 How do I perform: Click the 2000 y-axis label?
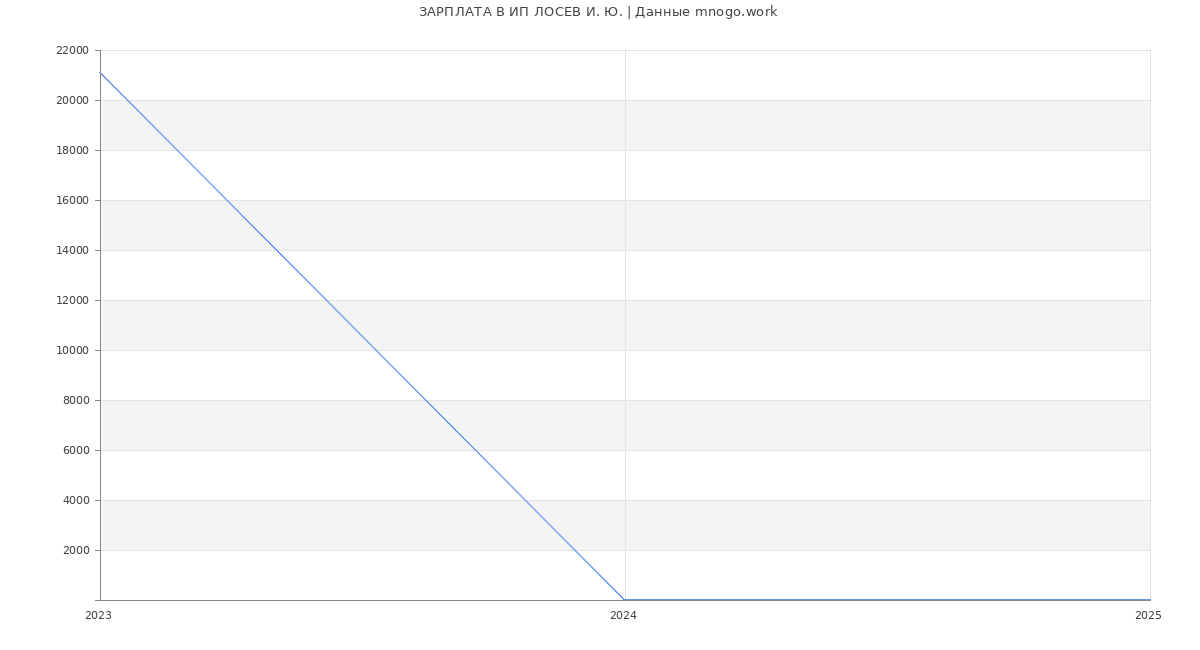point(76,550)
